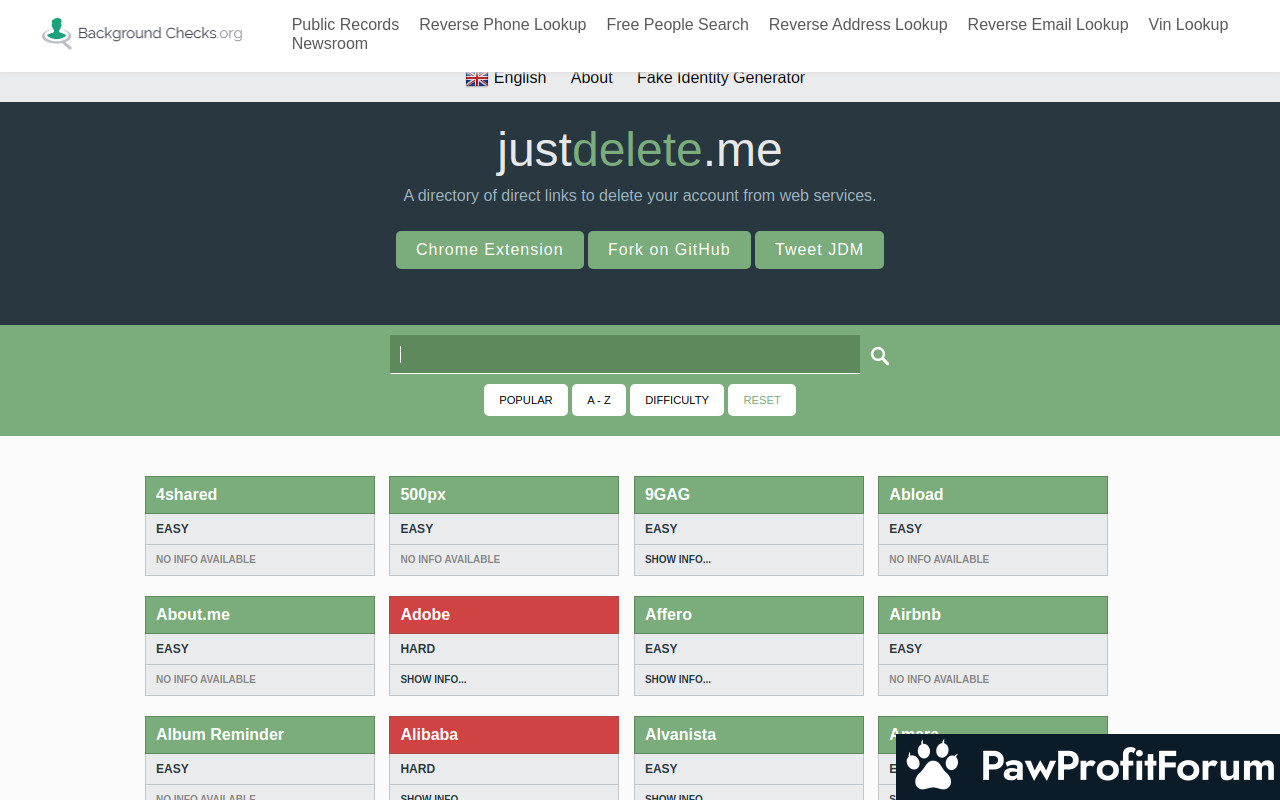Expand Show Info for Adobe
1280x800 pixels.
(433, 680)
